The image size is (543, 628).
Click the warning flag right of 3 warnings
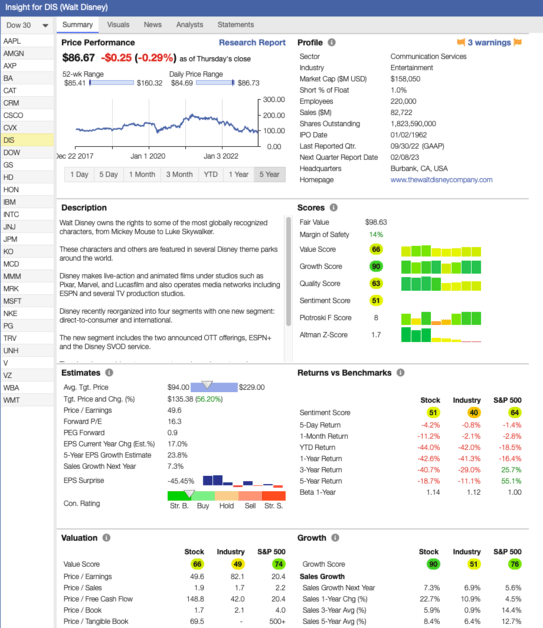click(517, 42)
